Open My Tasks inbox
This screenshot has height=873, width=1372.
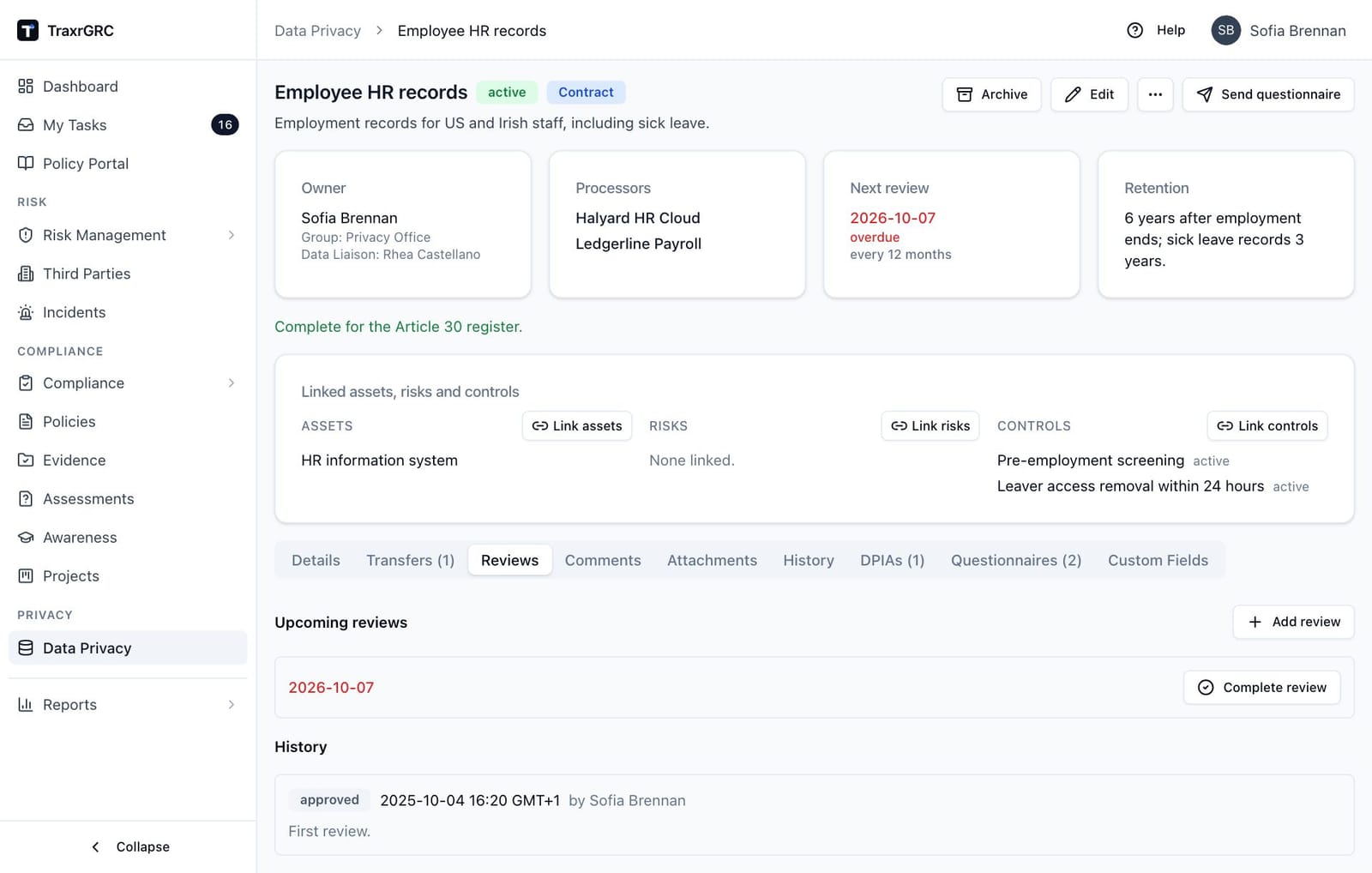point(128,125)
